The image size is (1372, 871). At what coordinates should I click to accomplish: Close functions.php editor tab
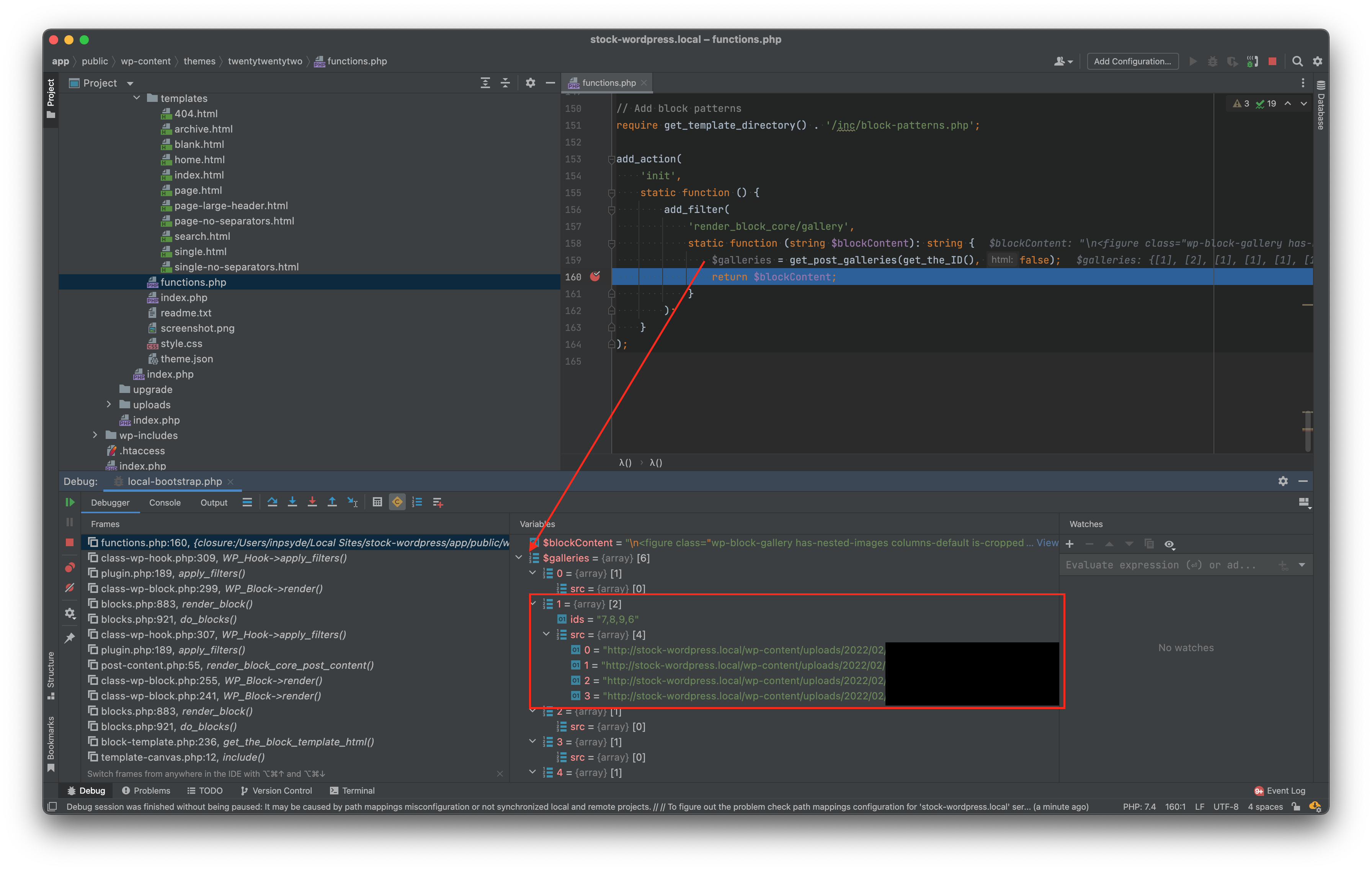coord(644,83)
